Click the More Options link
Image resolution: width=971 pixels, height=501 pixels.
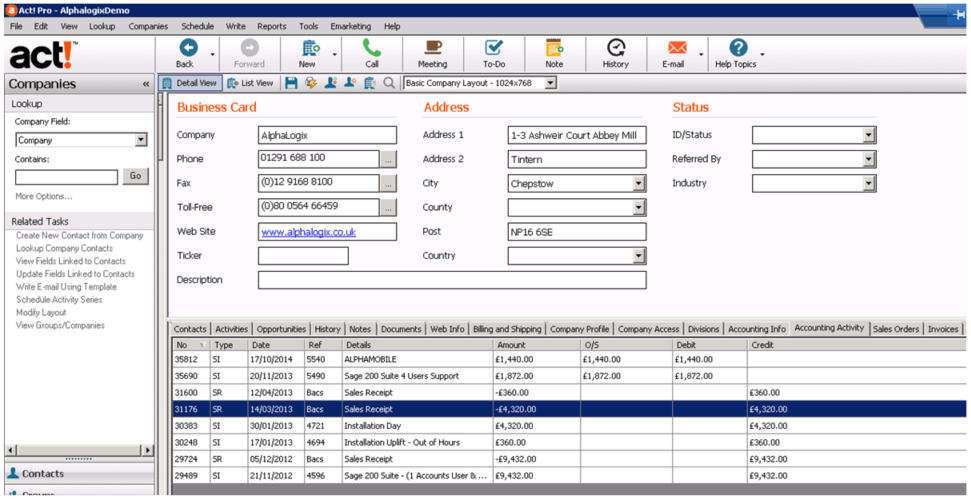(x=43, y=196)
